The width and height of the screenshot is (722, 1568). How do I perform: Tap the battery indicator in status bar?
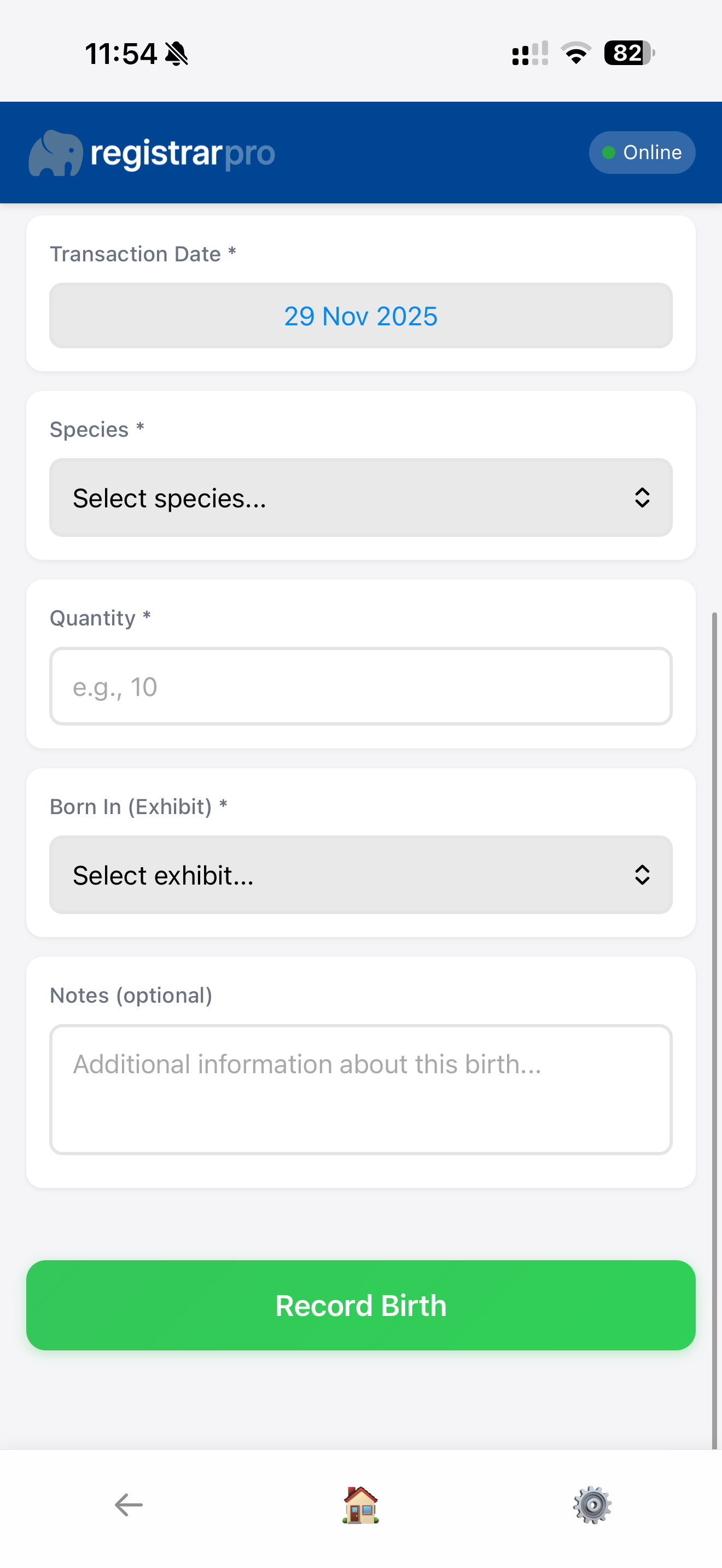628,54
